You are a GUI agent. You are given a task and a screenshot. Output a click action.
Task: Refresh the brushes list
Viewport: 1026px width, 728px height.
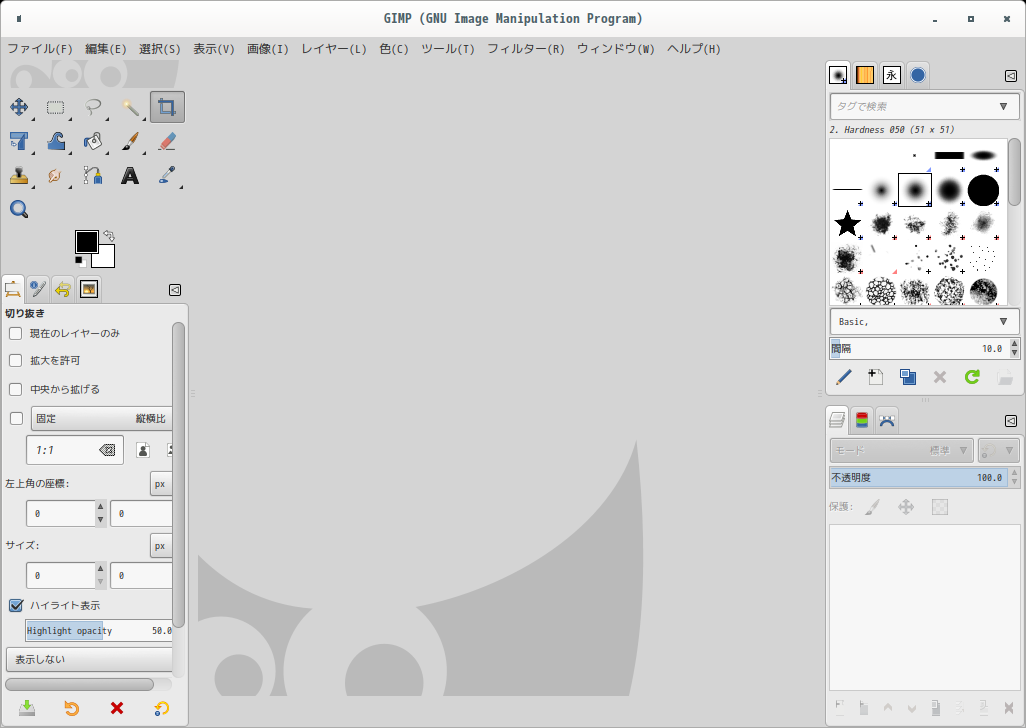click(x=972, y=377)
